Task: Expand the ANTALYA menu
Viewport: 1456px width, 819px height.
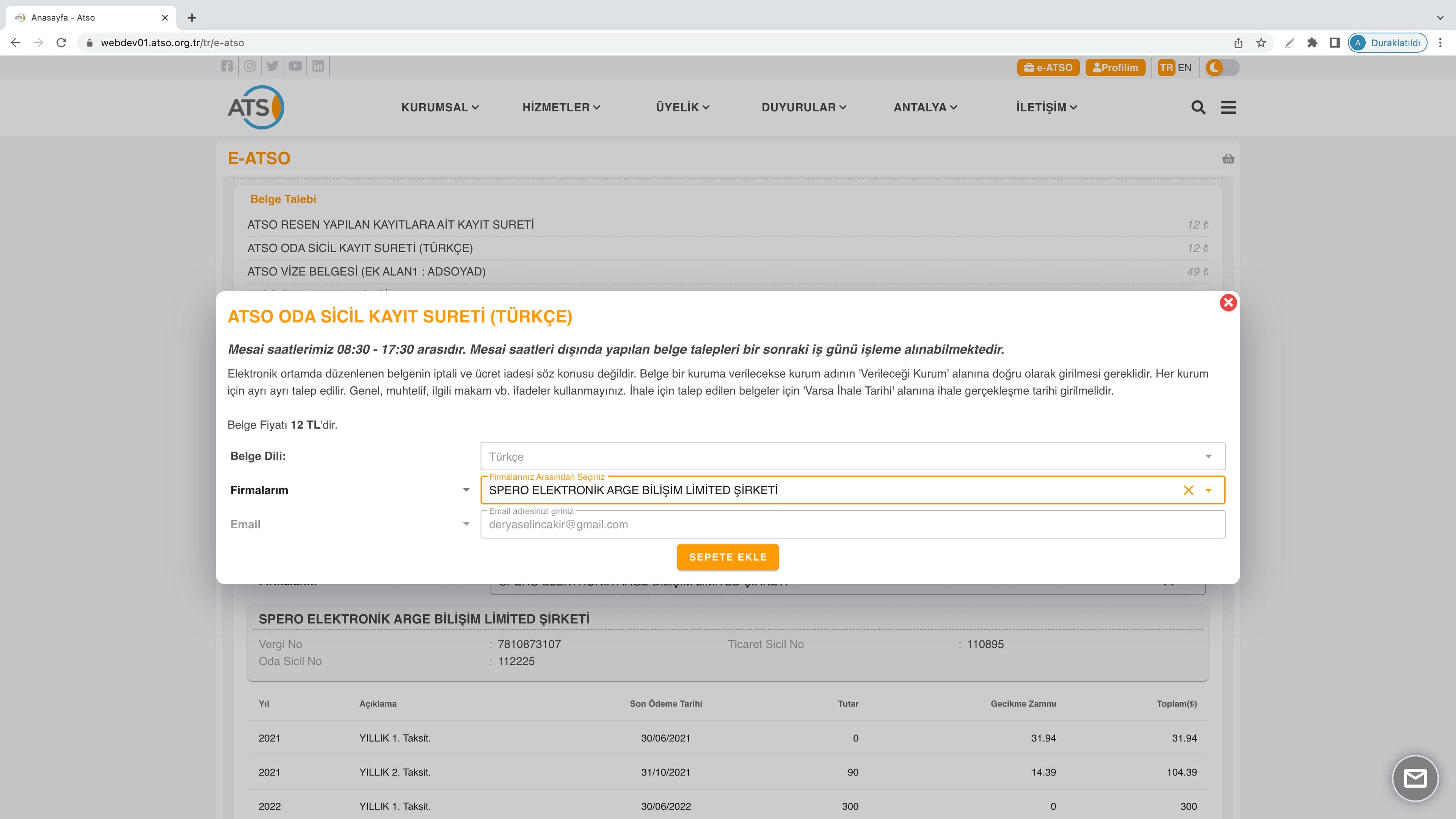Action: click(925, 107)
